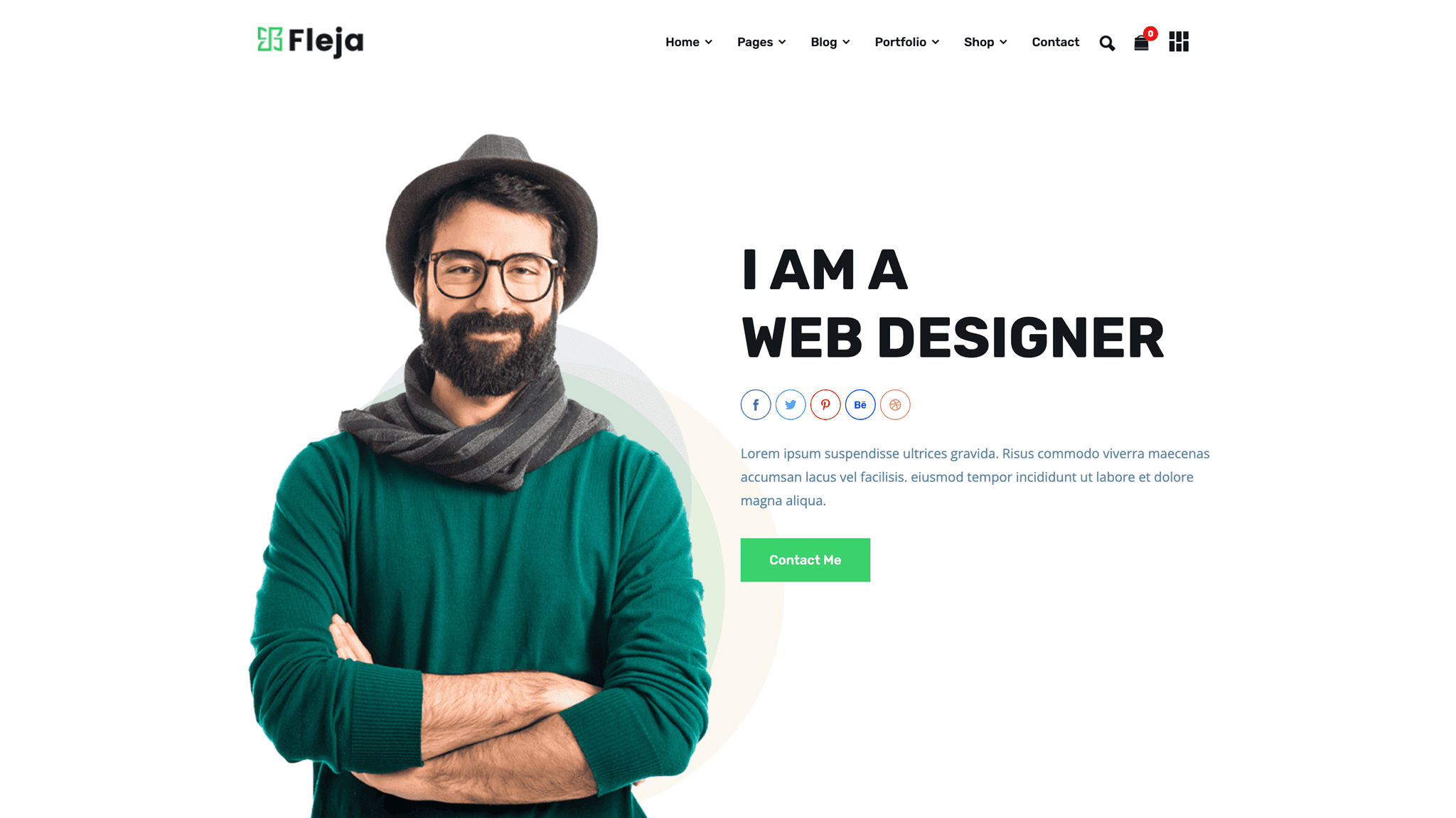Screen dimensions: 1456x818
Task: Click the fifth social network icon
Action: click(894, 404)
